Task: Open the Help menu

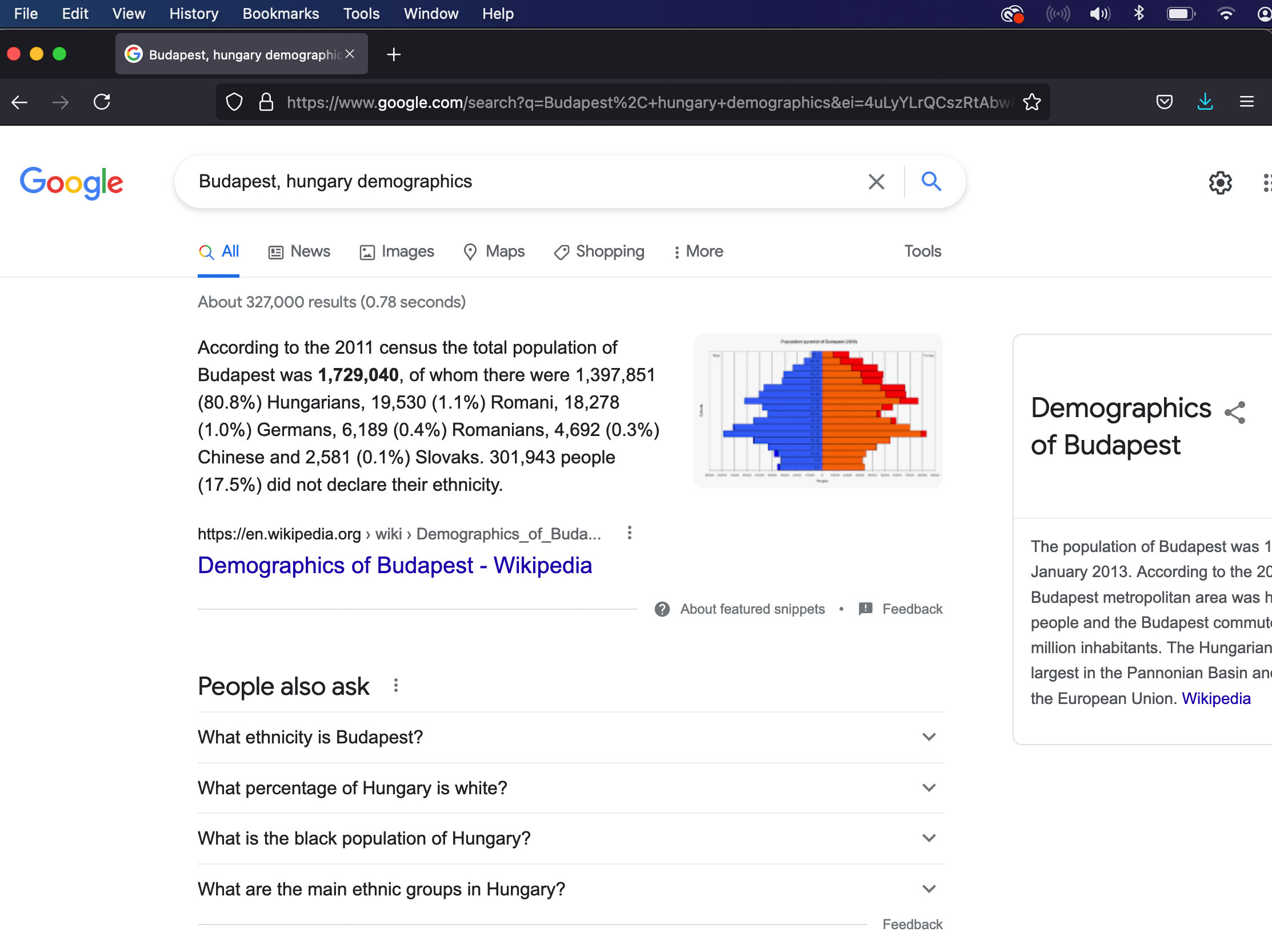Action: (497, 14)
